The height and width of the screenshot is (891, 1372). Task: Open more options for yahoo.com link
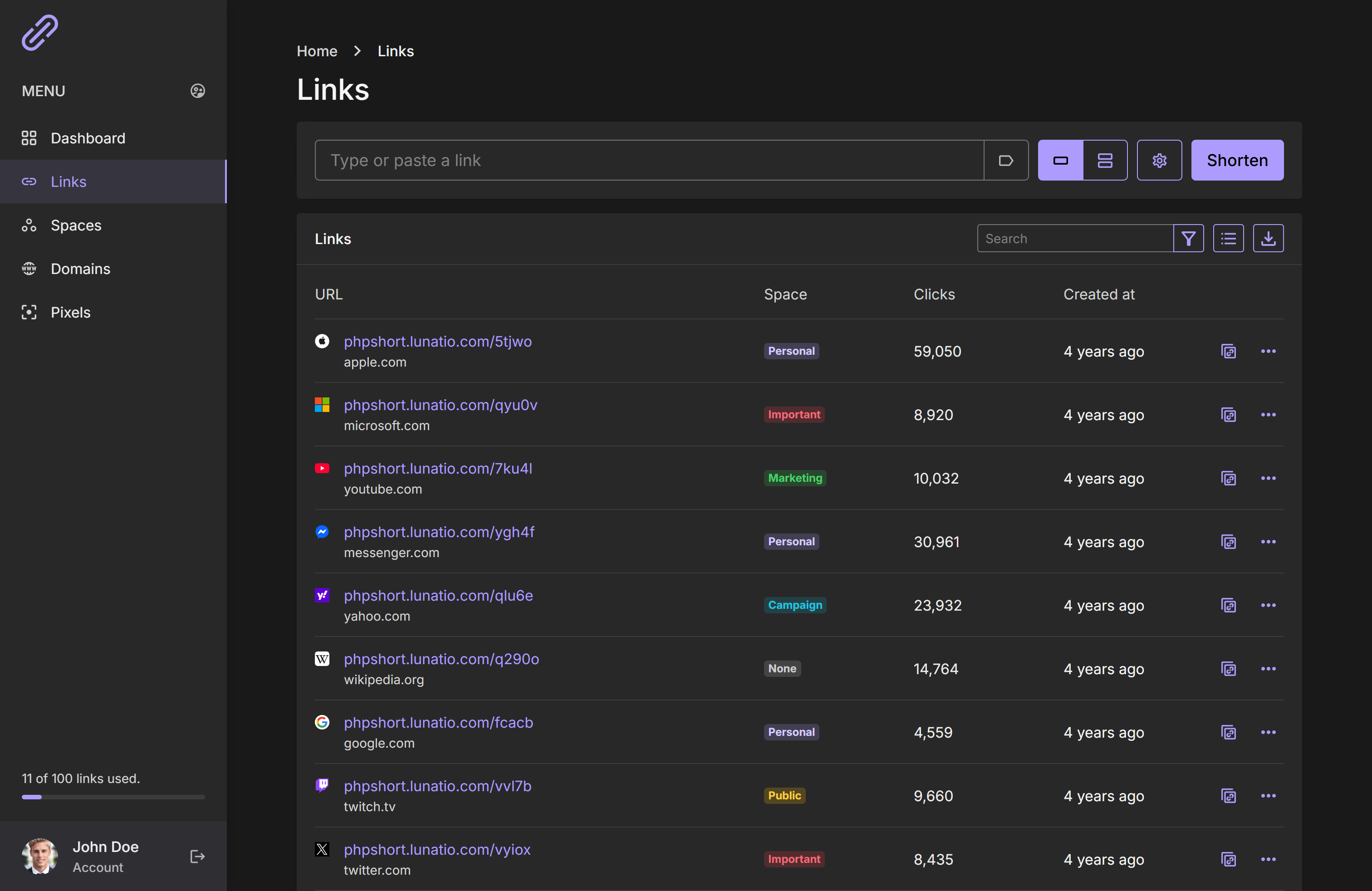click(1268, 605)
